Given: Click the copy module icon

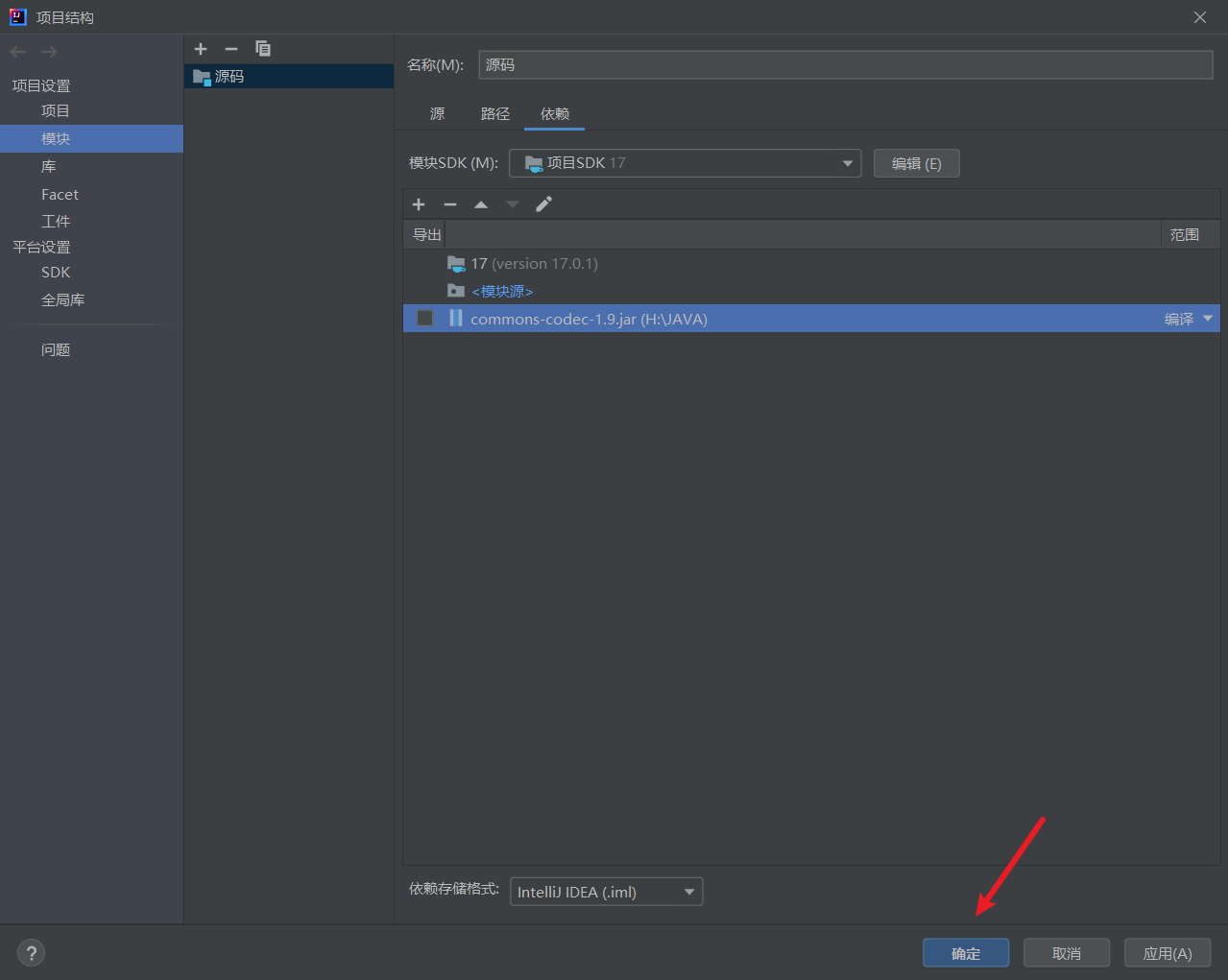Looking at the screenshot, I should pos(263,49).
